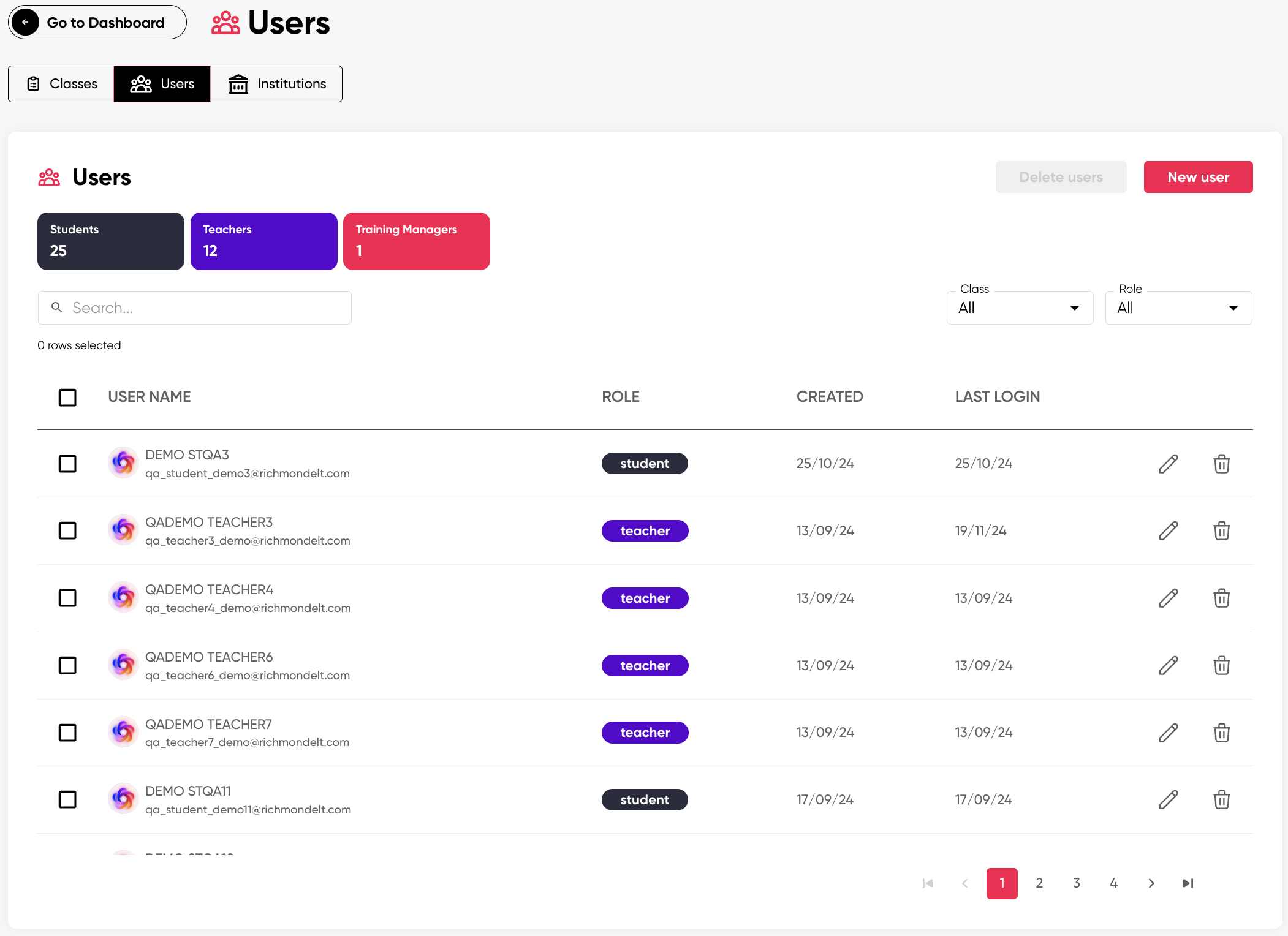The height and width of the screenshot is (936, 1288).
Task: Jump to page 3 of the list
Action: coord(1076,883)
